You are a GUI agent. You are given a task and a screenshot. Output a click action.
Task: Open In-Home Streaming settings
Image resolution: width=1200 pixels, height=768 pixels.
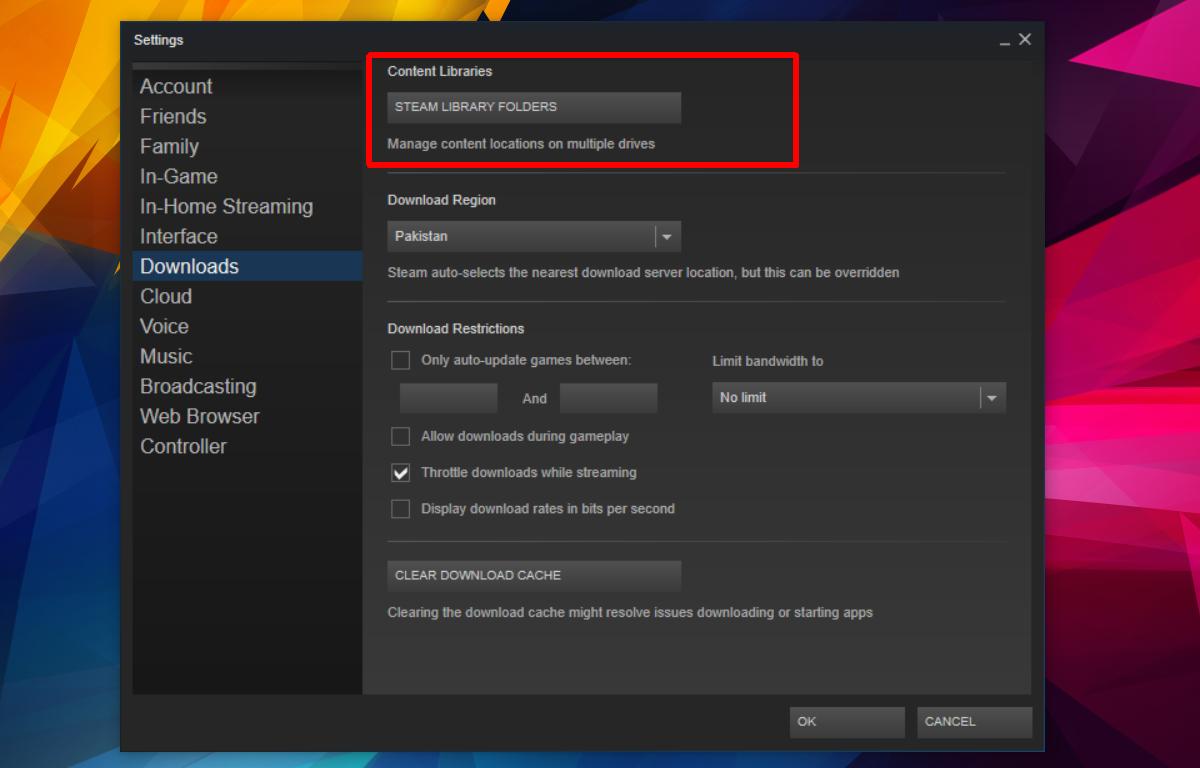(x=226, y=206)
